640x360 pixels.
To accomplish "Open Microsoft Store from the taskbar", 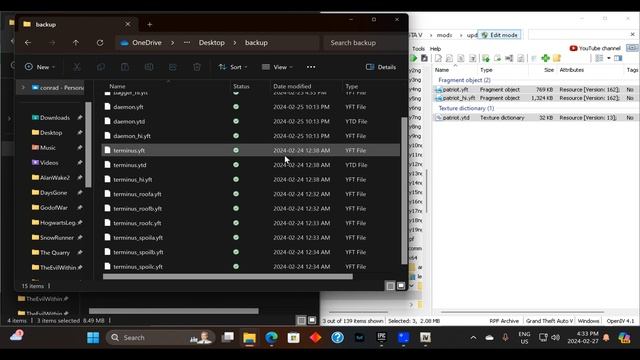I will point(293,338).
